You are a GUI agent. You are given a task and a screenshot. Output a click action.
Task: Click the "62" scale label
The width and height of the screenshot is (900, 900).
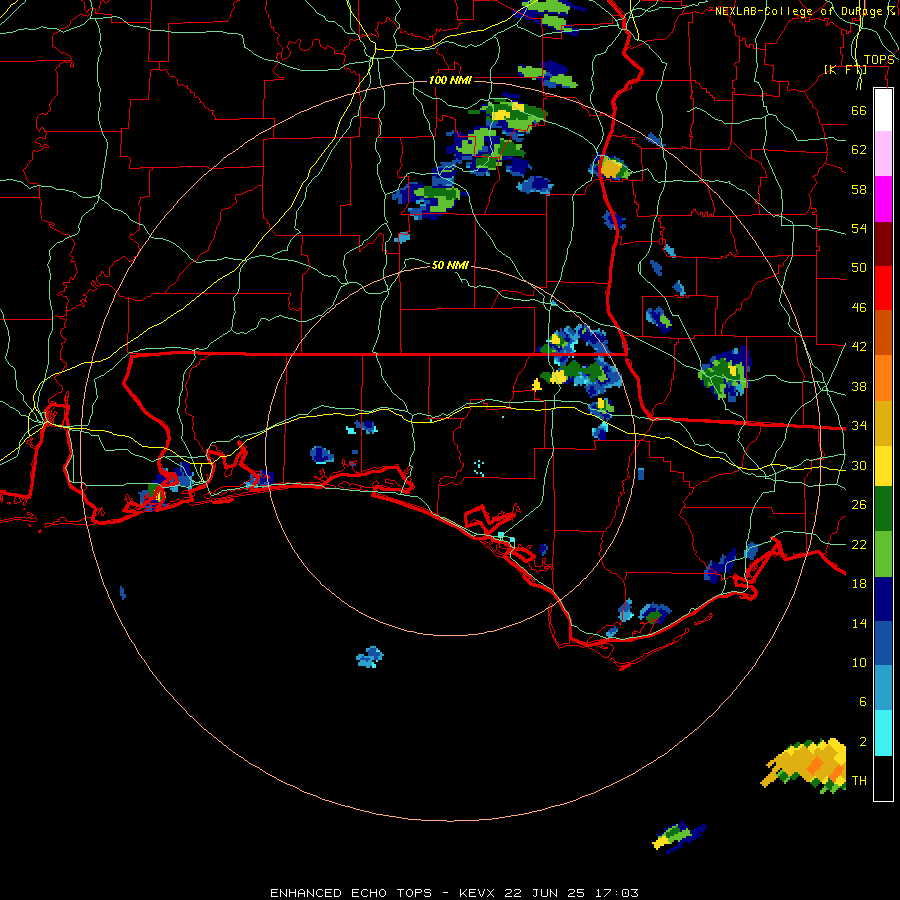click(x=859, y=150)
